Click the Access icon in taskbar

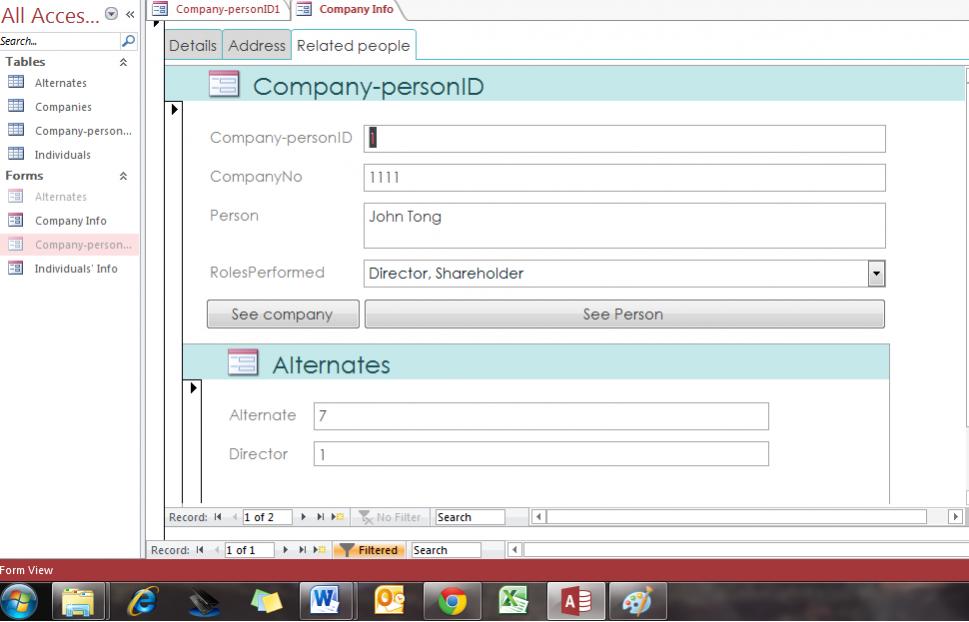click(x=576, y=602)
